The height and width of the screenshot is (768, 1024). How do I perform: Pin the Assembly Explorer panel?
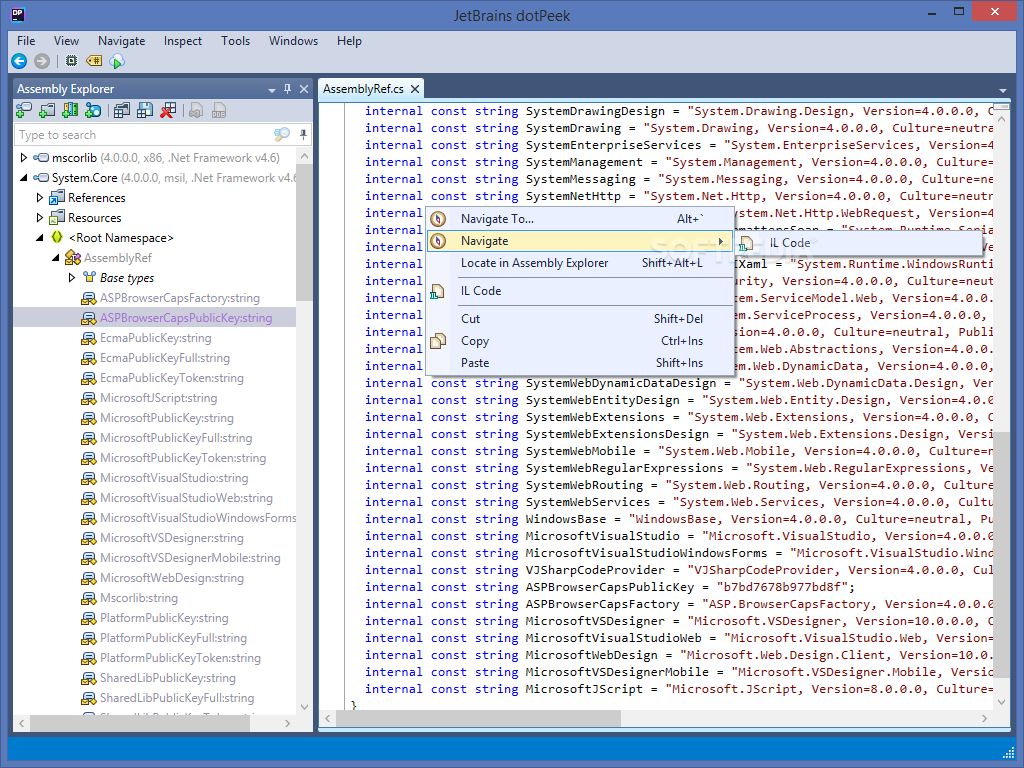(x=287, y=89)
